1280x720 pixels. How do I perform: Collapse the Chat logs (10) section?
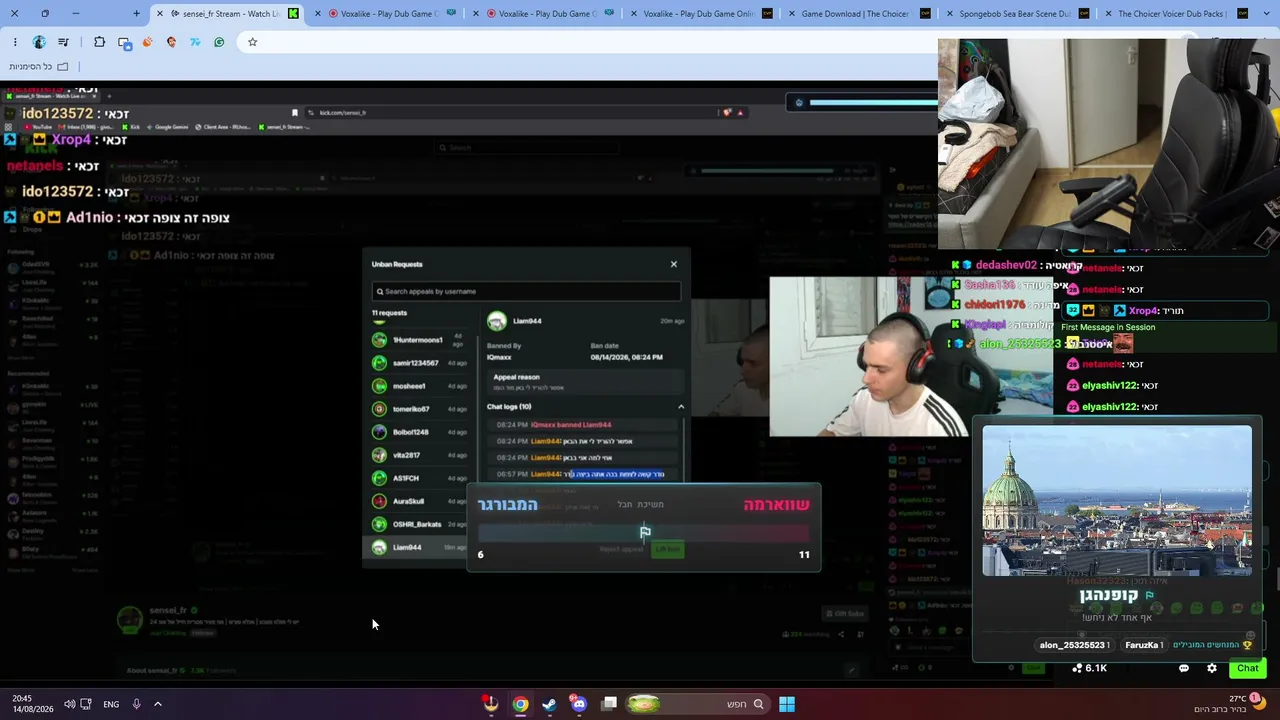point(681,407)
